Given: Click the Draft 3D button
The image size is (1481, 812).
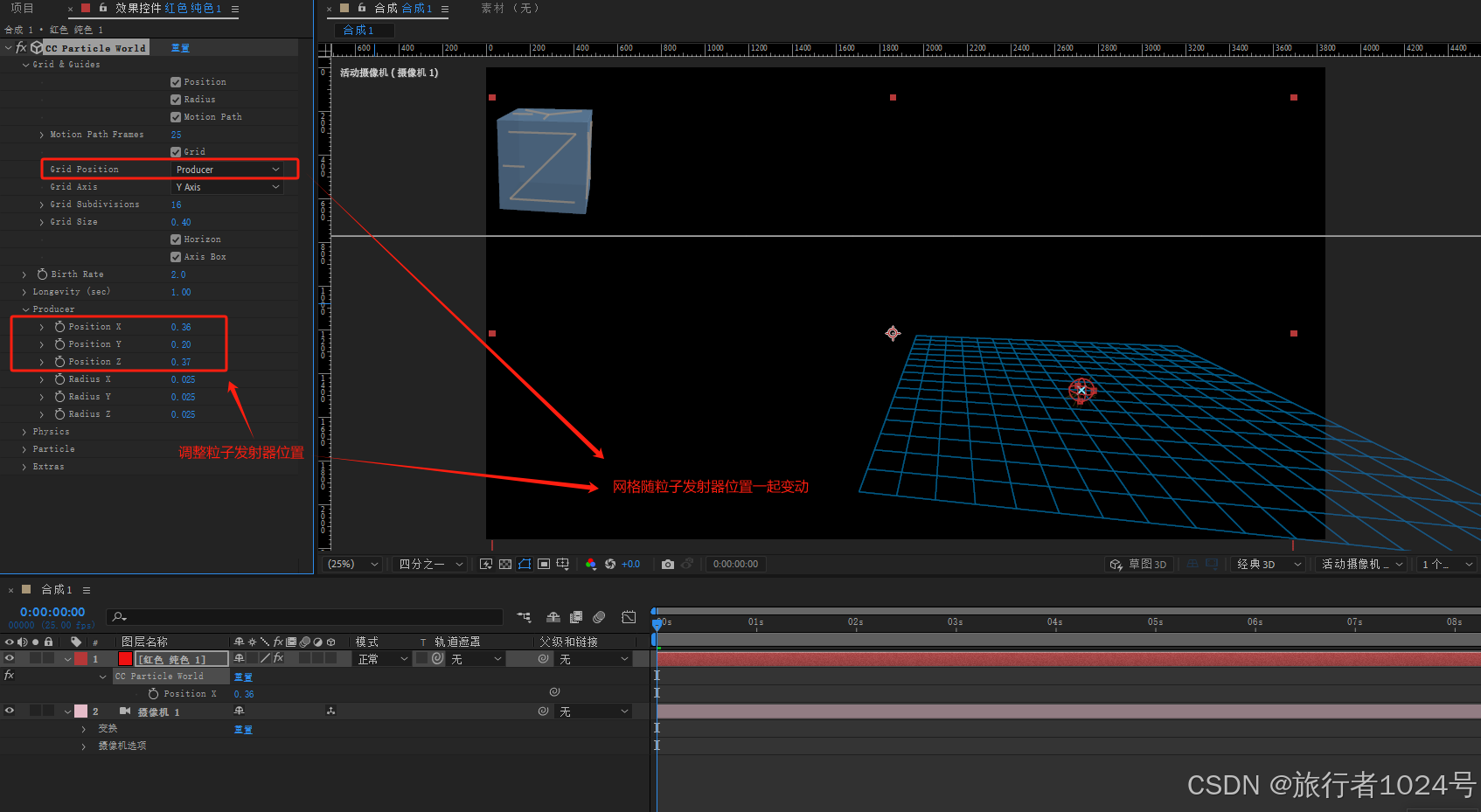Looking at the screenshot, I should [x=1139, y=565].
